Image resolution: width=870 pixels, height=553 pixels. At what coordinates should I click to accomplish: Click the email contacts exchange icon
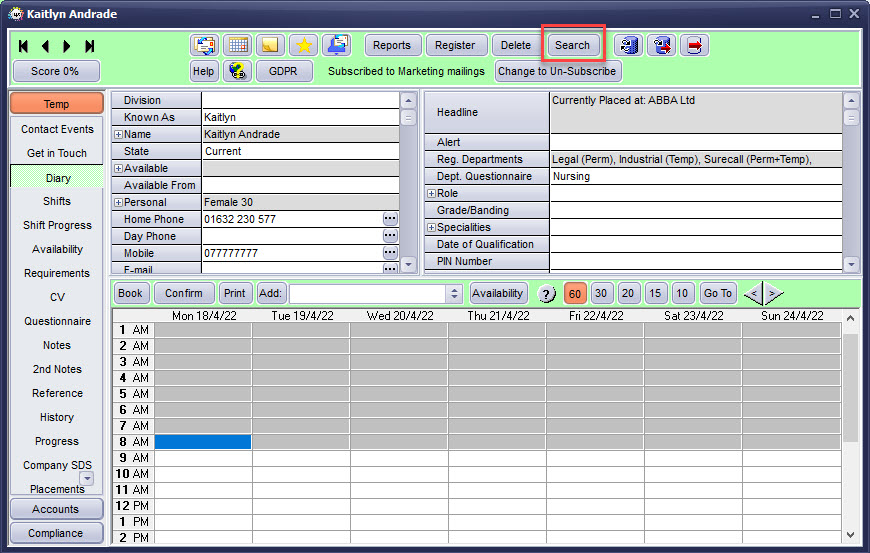click(x=205, y=45)
